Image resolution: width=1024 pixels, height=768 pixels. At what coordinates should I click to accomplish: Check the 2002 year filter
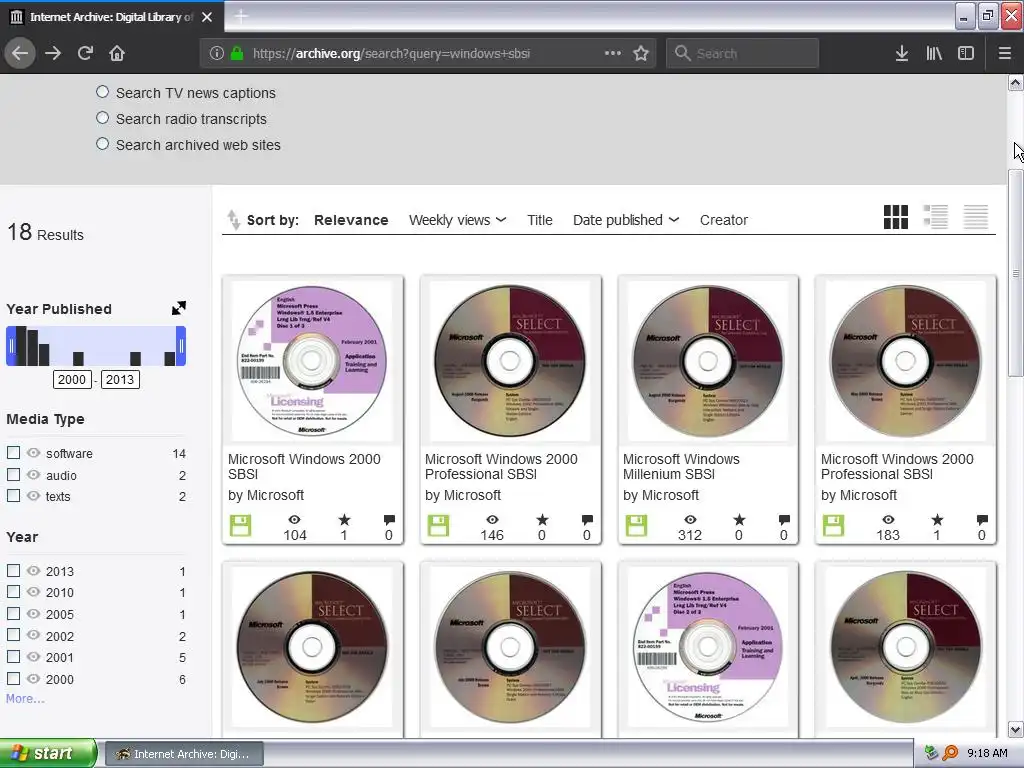[x=13, y=635]
